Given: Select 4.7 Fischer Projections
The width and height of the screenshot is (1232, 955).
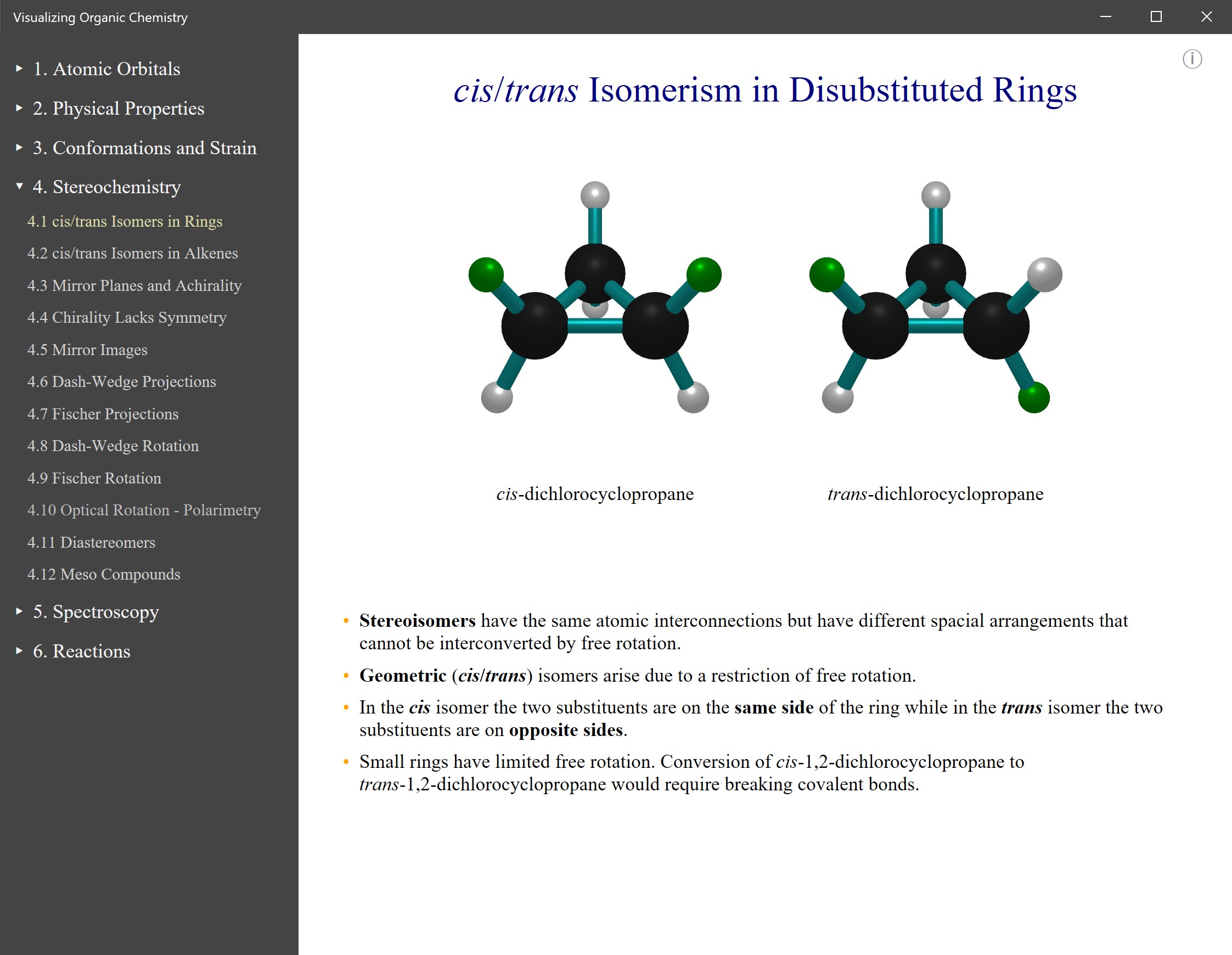Looking at the screenshot, I should [103, 414].
